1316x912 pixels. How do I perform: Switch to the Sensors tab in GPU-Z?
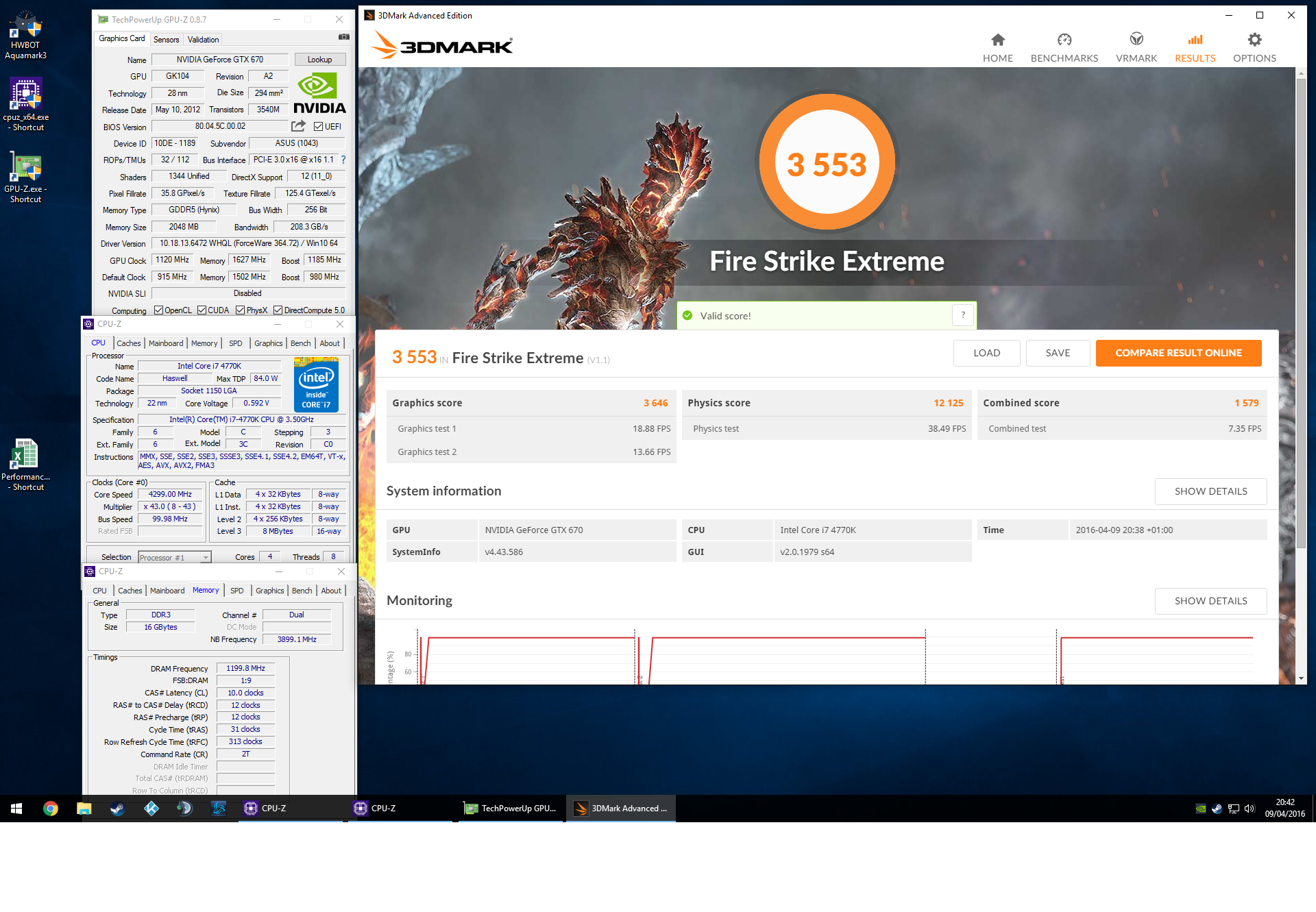[x=166, y=40]
